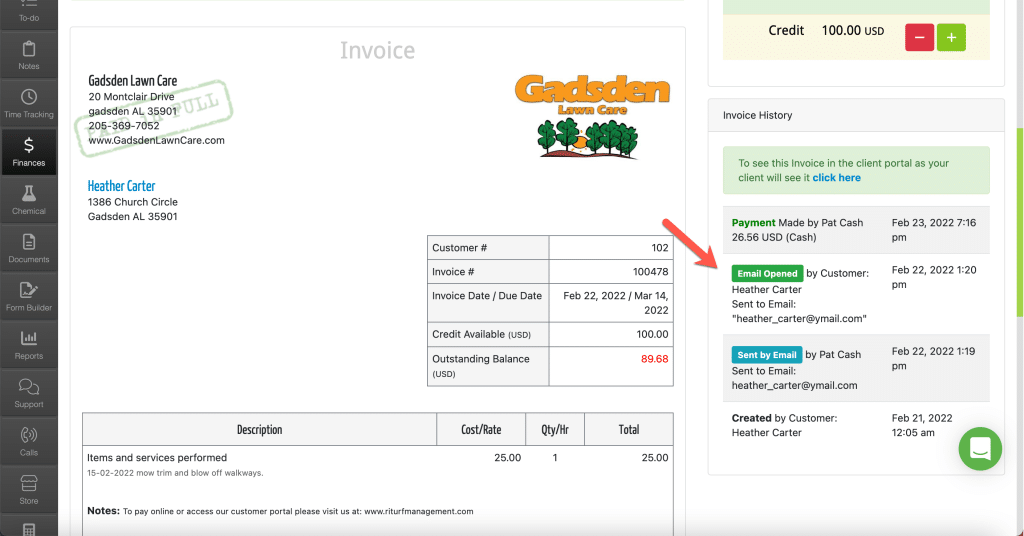Open the Notes sidebar section
The width and height of the screenshot is (1024, 536).
click(x=29, y=55)
